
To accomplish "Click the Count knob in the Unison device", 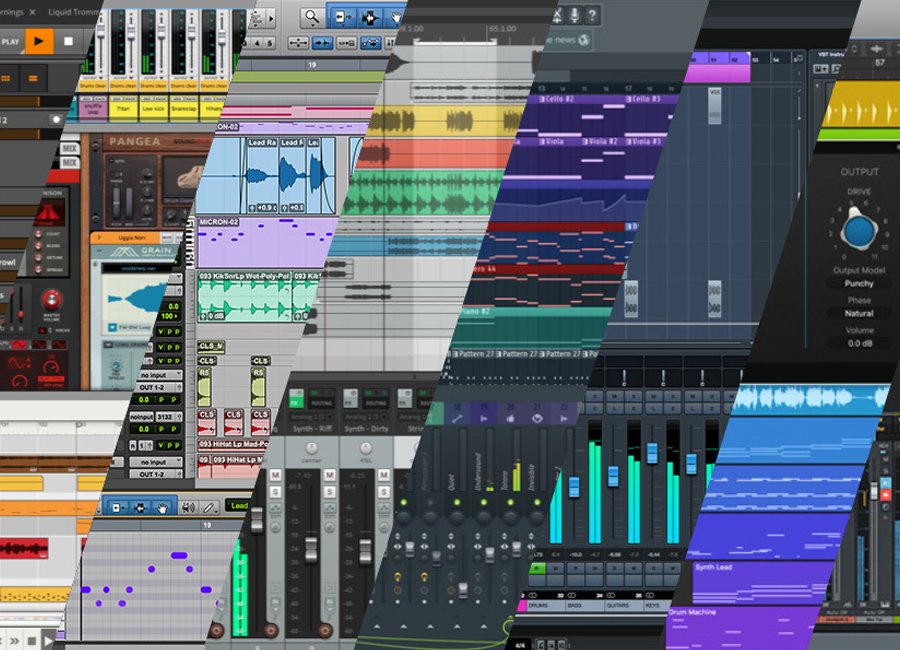I will [38, 234].
